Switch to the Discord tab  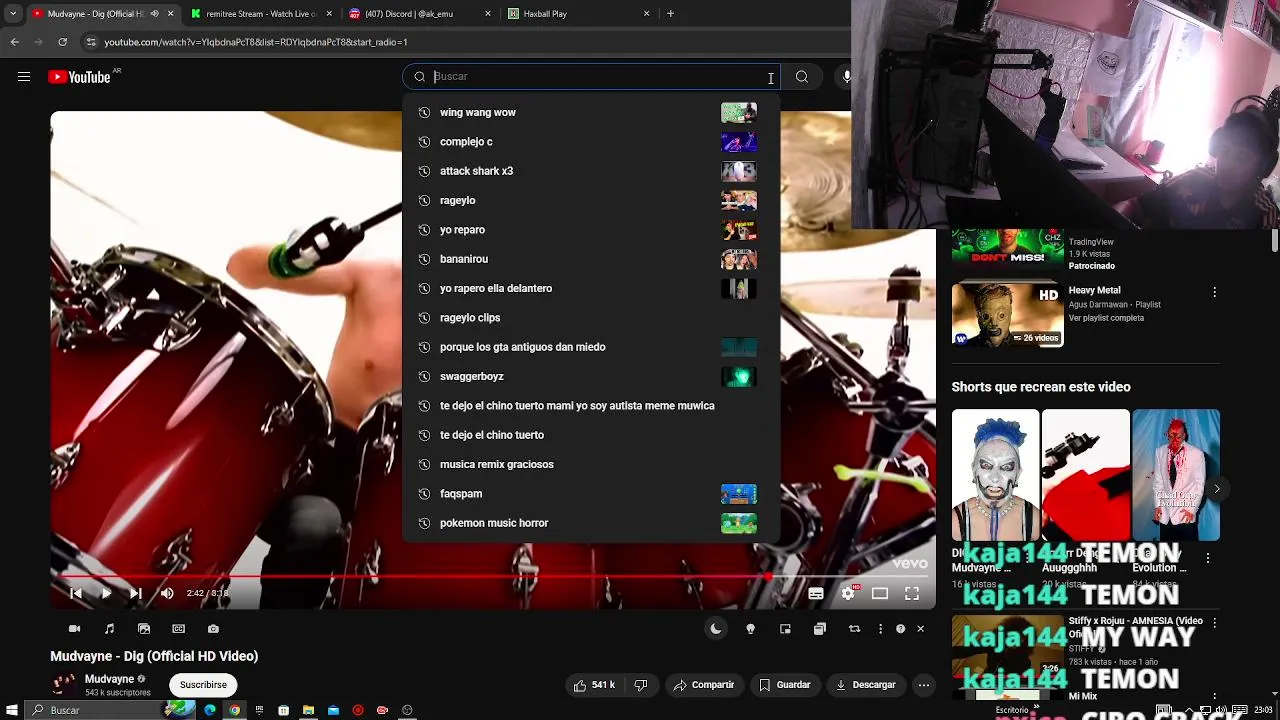[420, 14]
